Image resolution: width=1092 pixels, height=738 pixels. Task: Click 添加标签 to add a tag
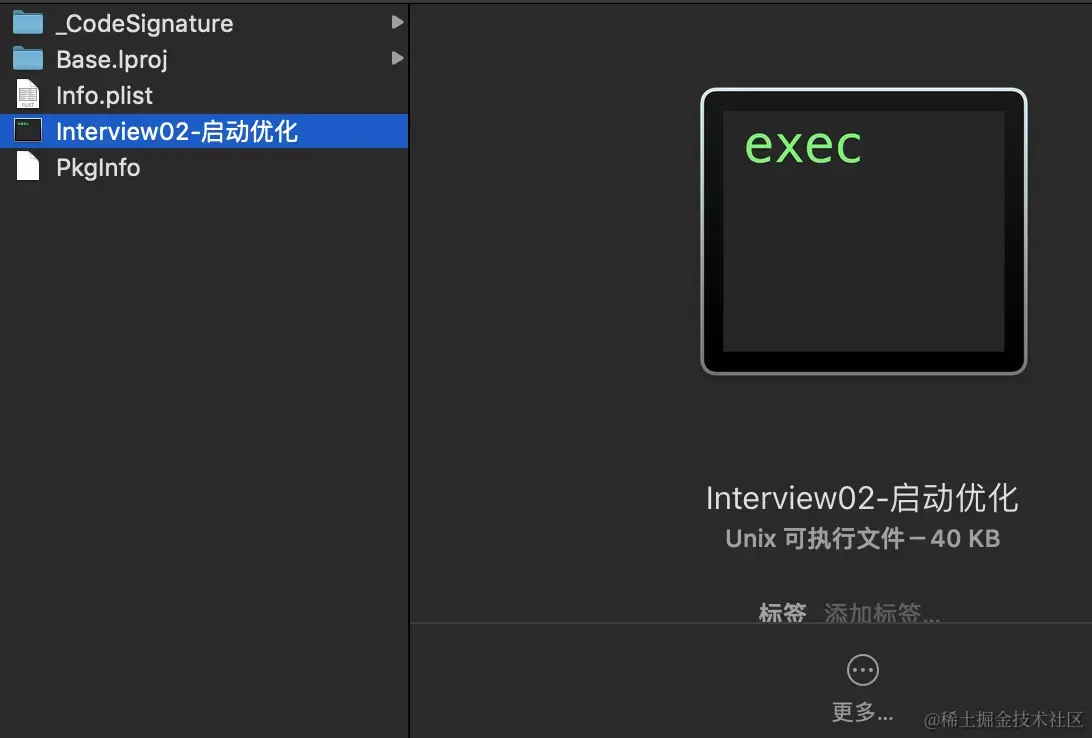(x=880, y=613)
